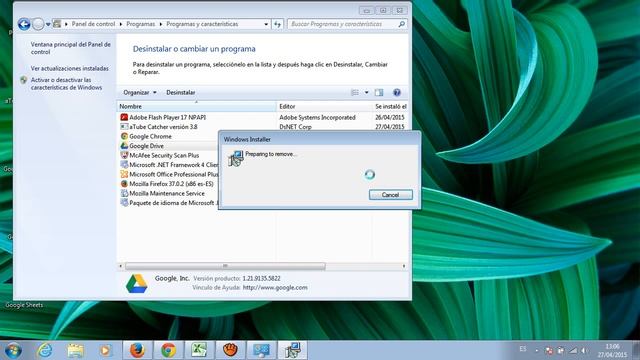Image resolution: width=640 pixels, height=360 pixels.
Task: Click the horizontal scrollbar thumb
Action: (225, 266)
